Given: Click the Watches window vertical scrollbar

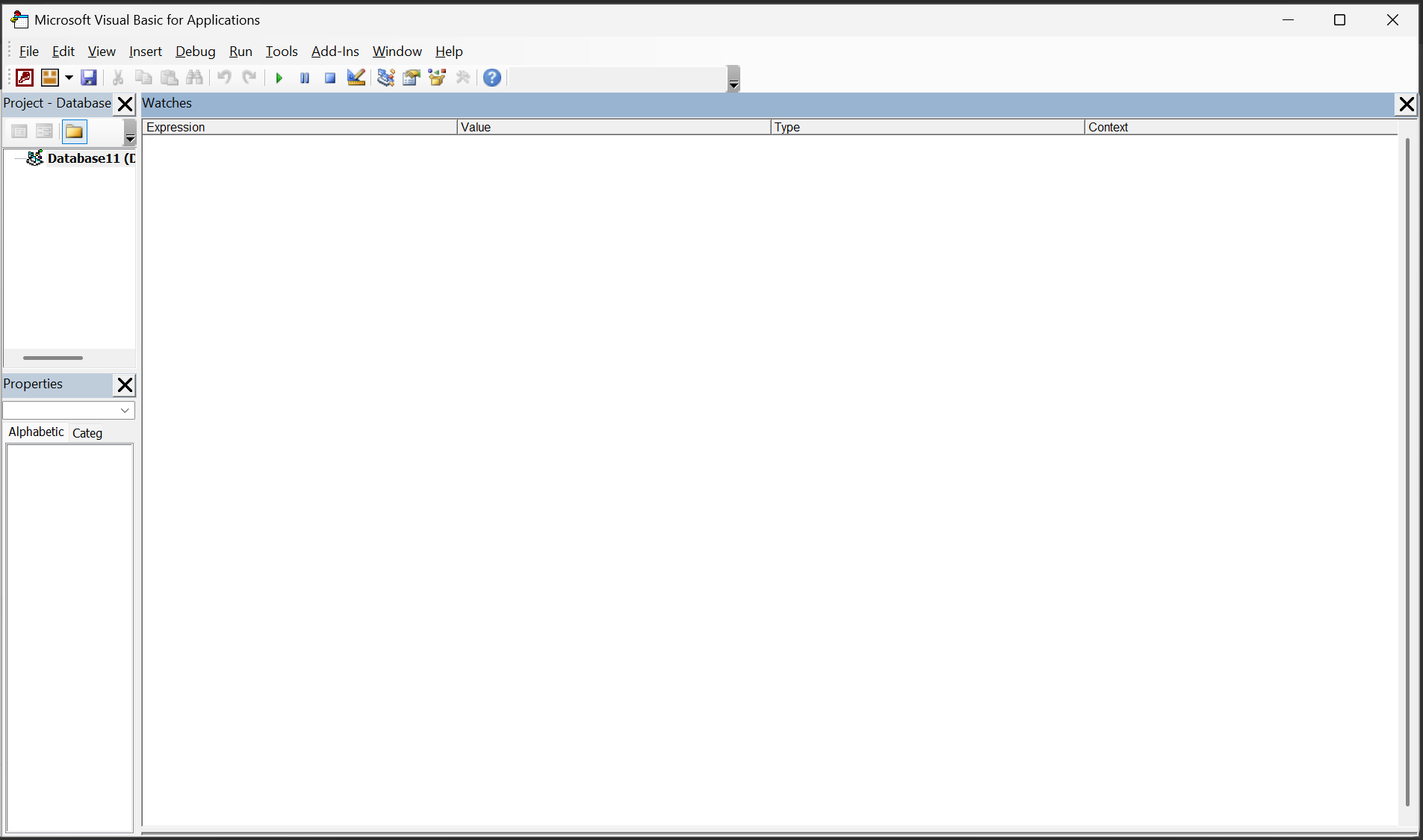Looking at the screenshot, I should tap(1407, 472).
